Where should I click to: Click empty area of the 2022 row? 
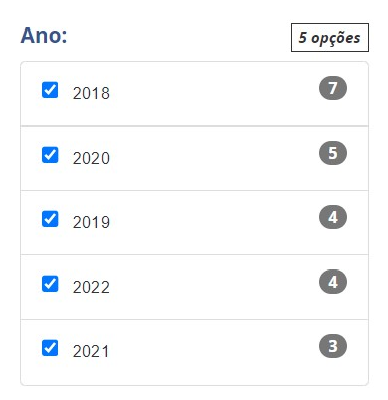pos(213,287)
